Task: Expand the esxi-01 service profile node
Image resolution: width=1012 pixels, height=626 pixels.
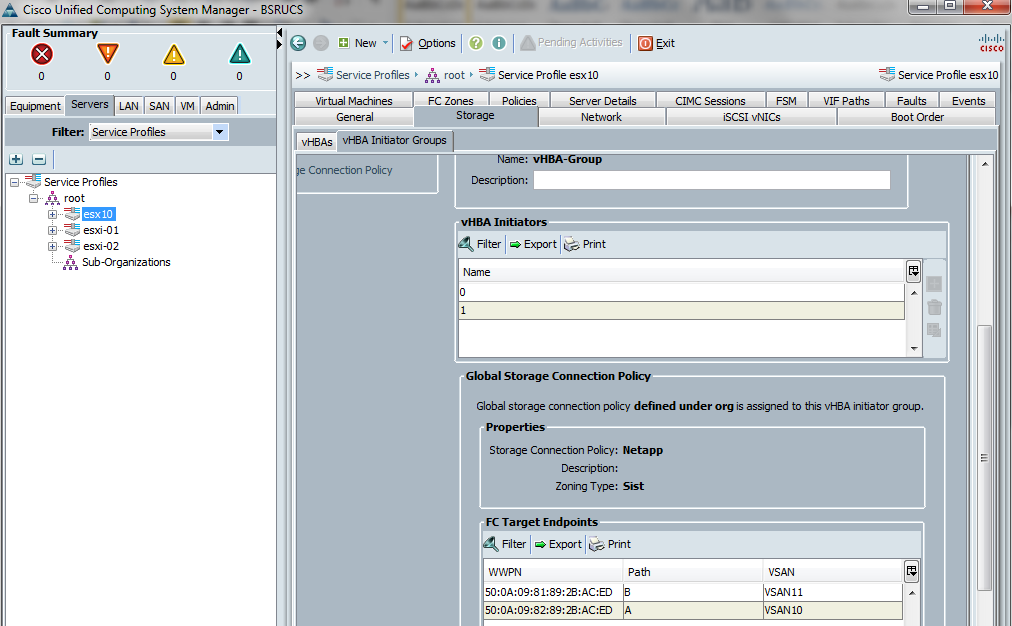Action: tap(52, 230)
